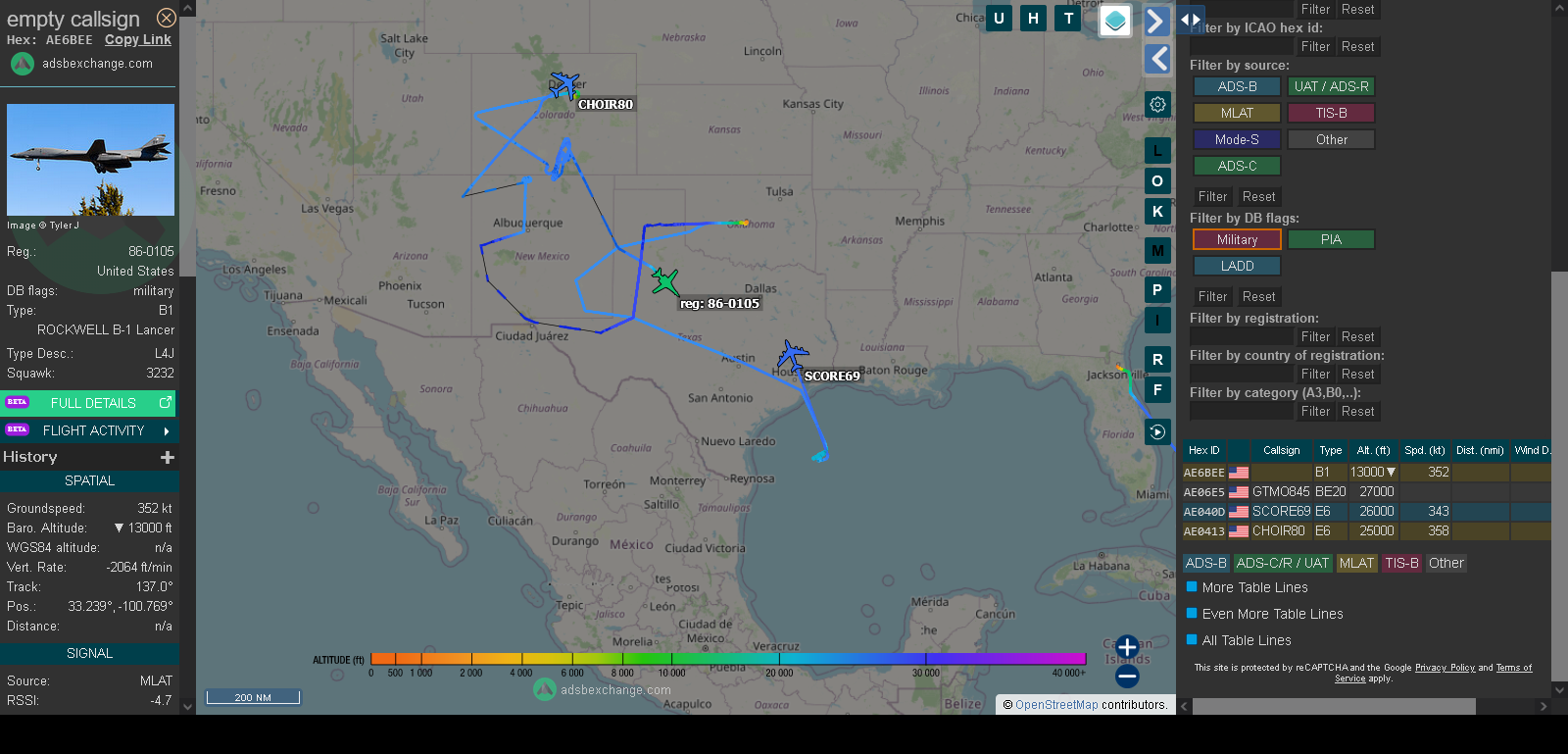Click the F map button
Screen dimensions: 1568x754
click(1157, 389)
